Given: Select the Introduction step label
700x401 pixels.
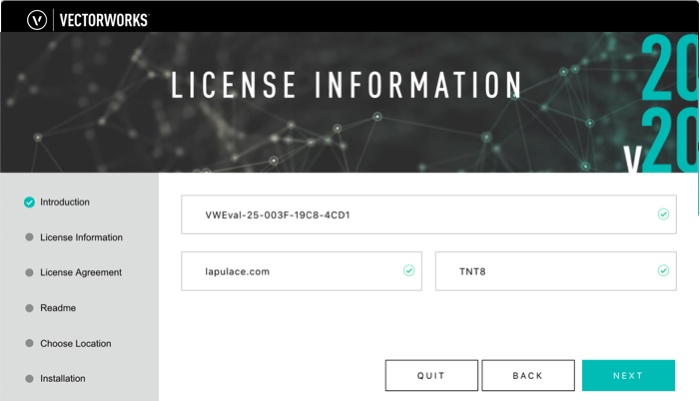Looking at the screenshot, I should pyautogui.click(x=65, y=202).
